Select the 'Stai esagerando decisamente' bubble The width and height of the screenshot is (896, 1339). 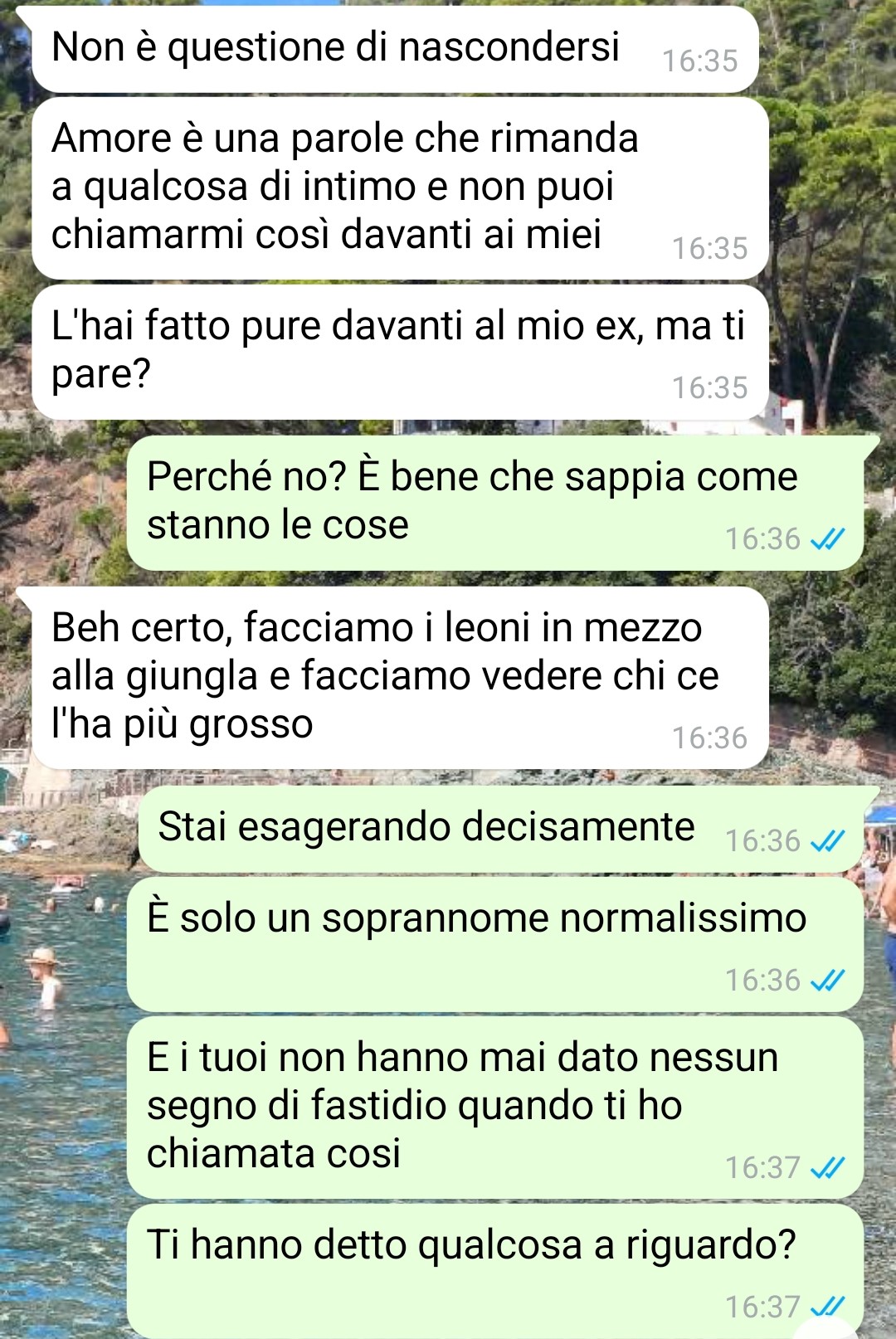(501, 829)
